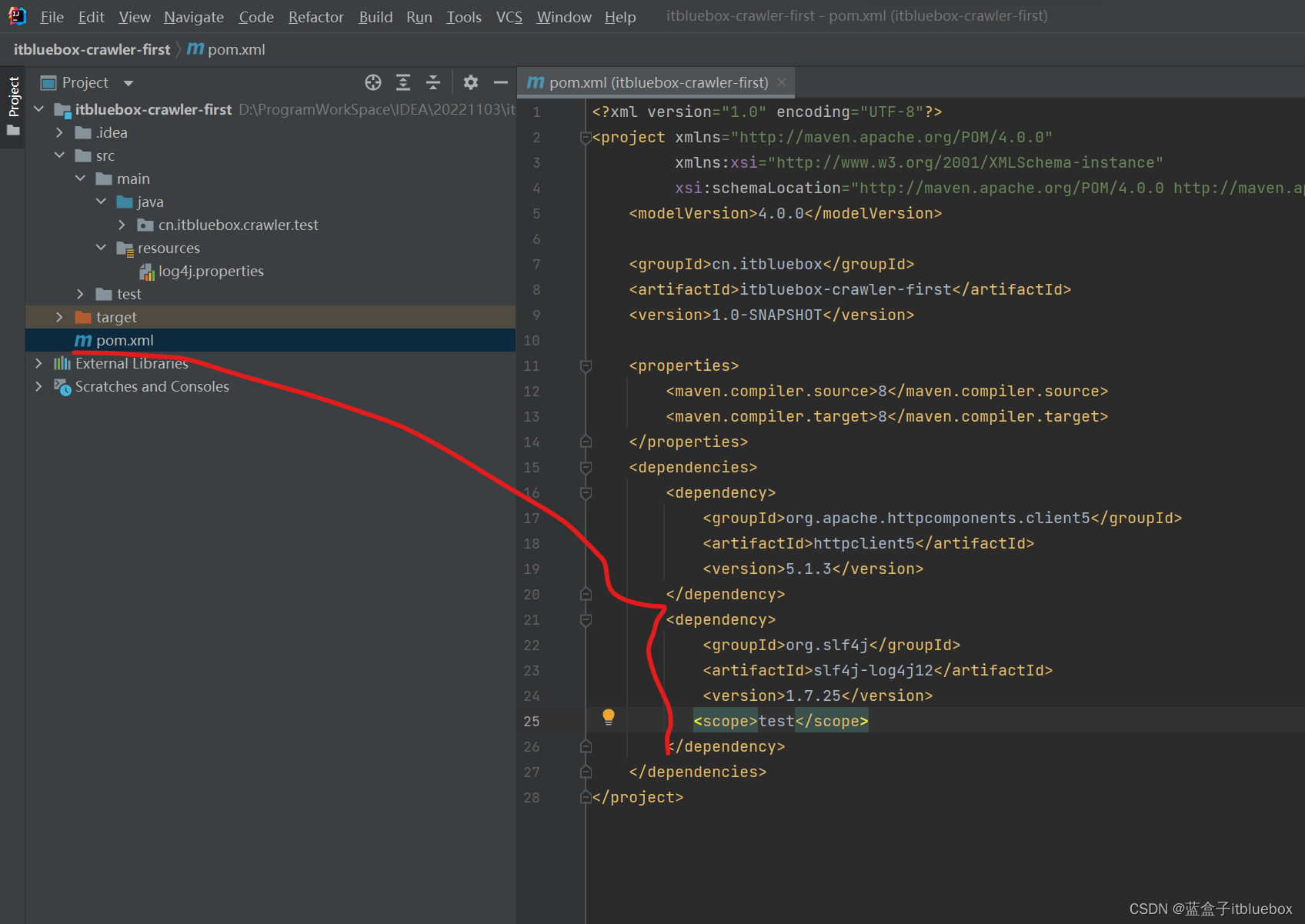Image resolution: width=1305 pixels, height=924 pixels.
Task: Click fold marker at line 15 dependencies tag
Action: coord(586,468)
